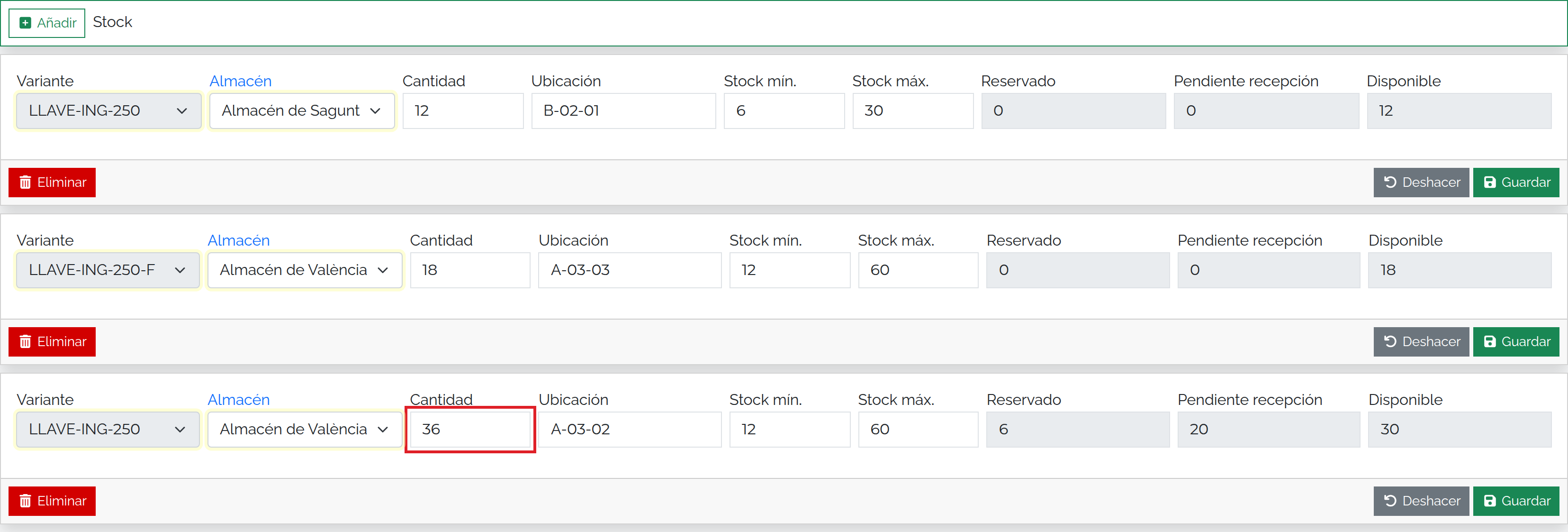The width and height of the screenshot is (1568, 532).
Task: Click the Disponible field showing 18
Action: [1459, 270]
